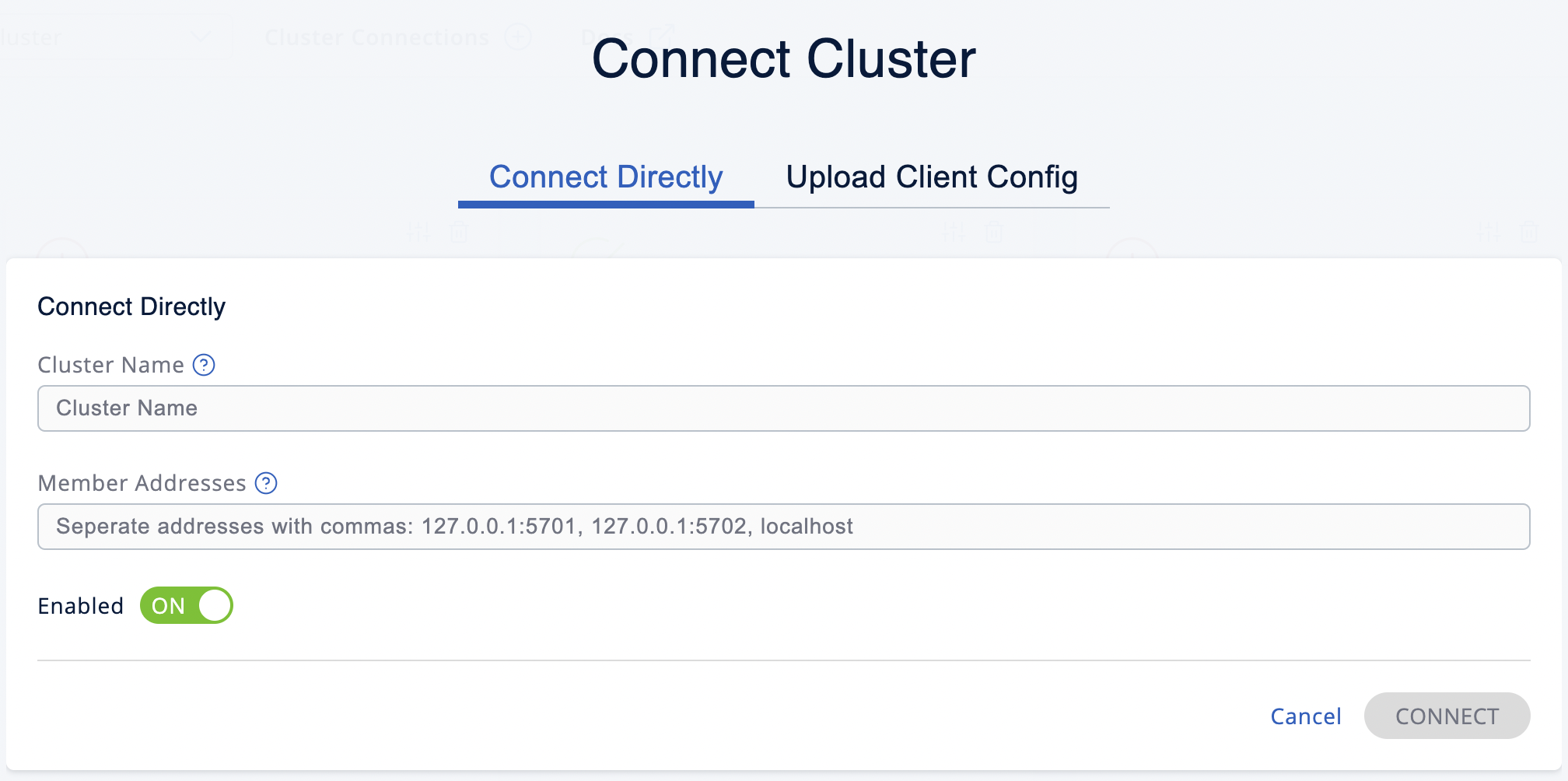Click the Cancel link

(1305, 716)
